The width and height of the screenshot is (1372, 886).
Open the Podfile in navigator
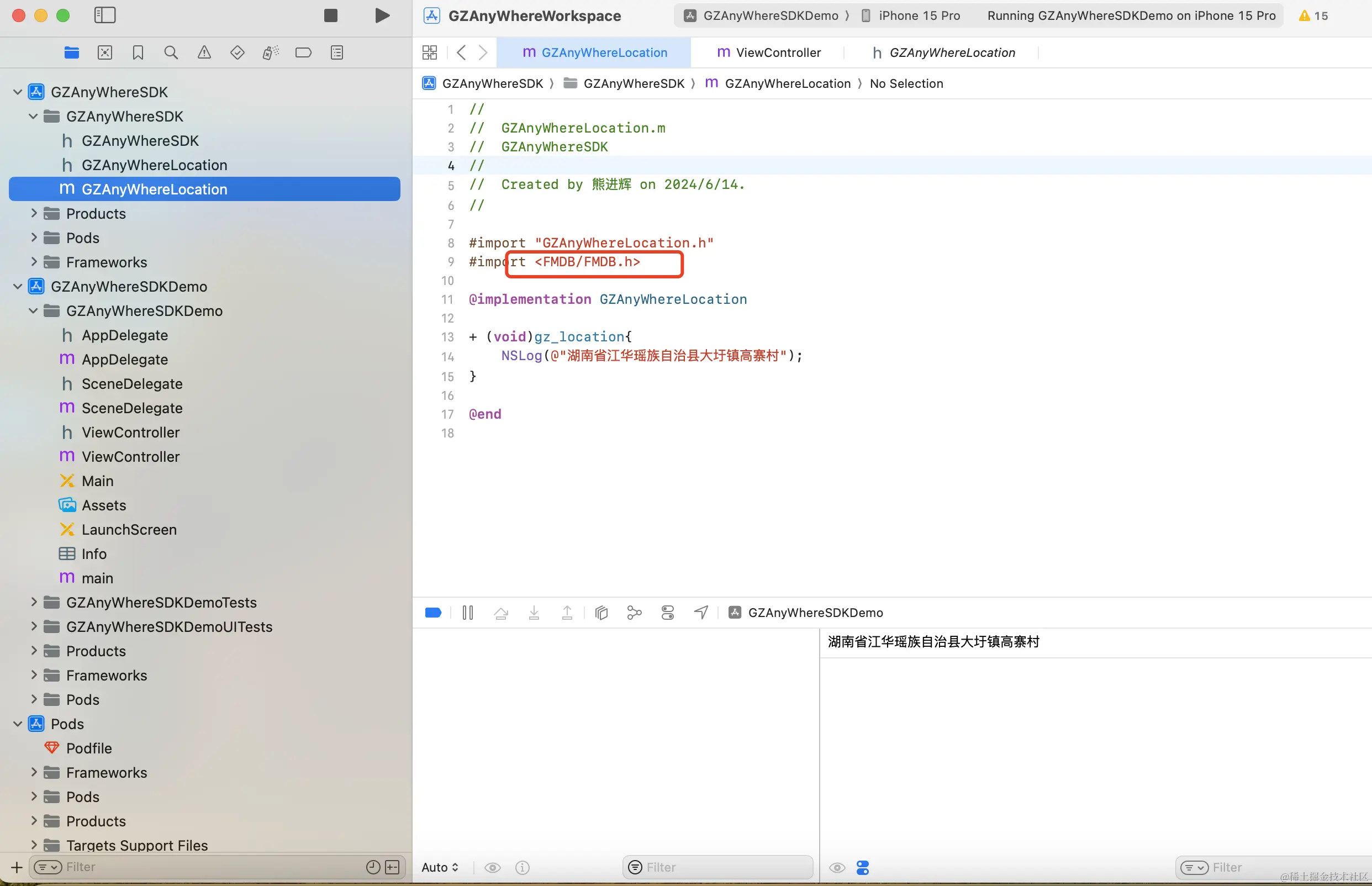pos(88,748)
